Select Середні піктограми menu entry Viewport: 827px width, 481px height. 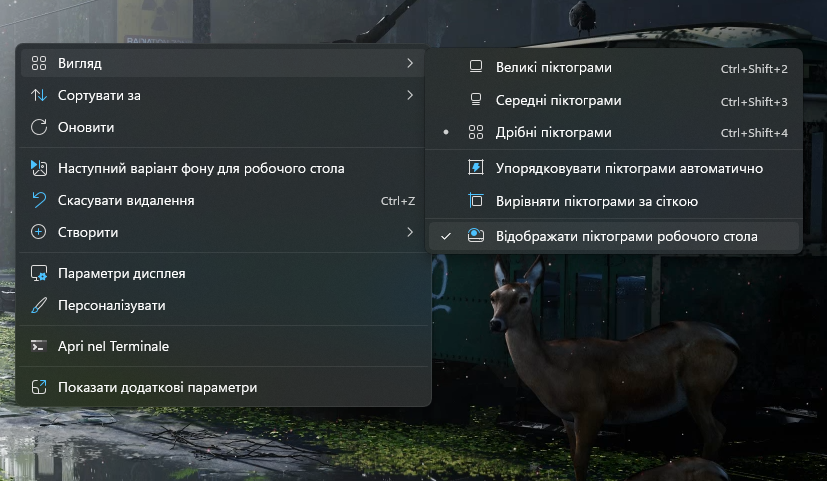558,101
